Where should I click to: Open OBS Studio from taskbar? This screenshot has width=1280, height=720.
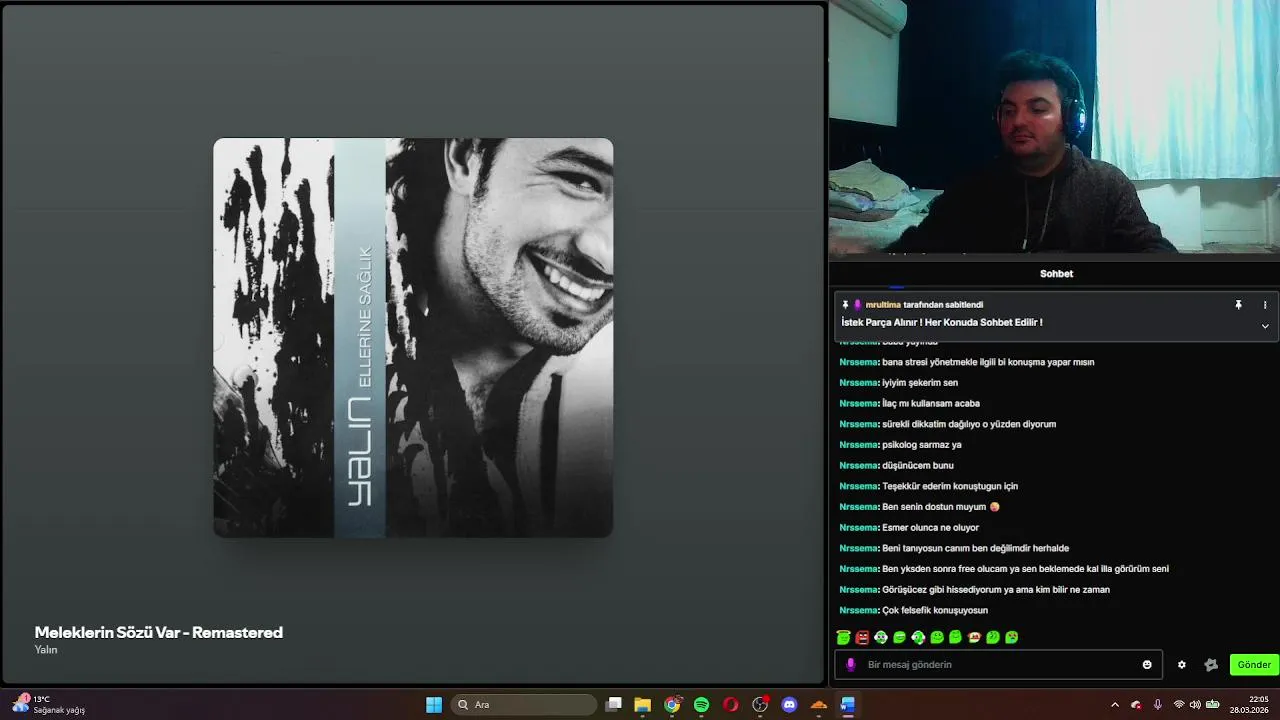coord(760,705)
